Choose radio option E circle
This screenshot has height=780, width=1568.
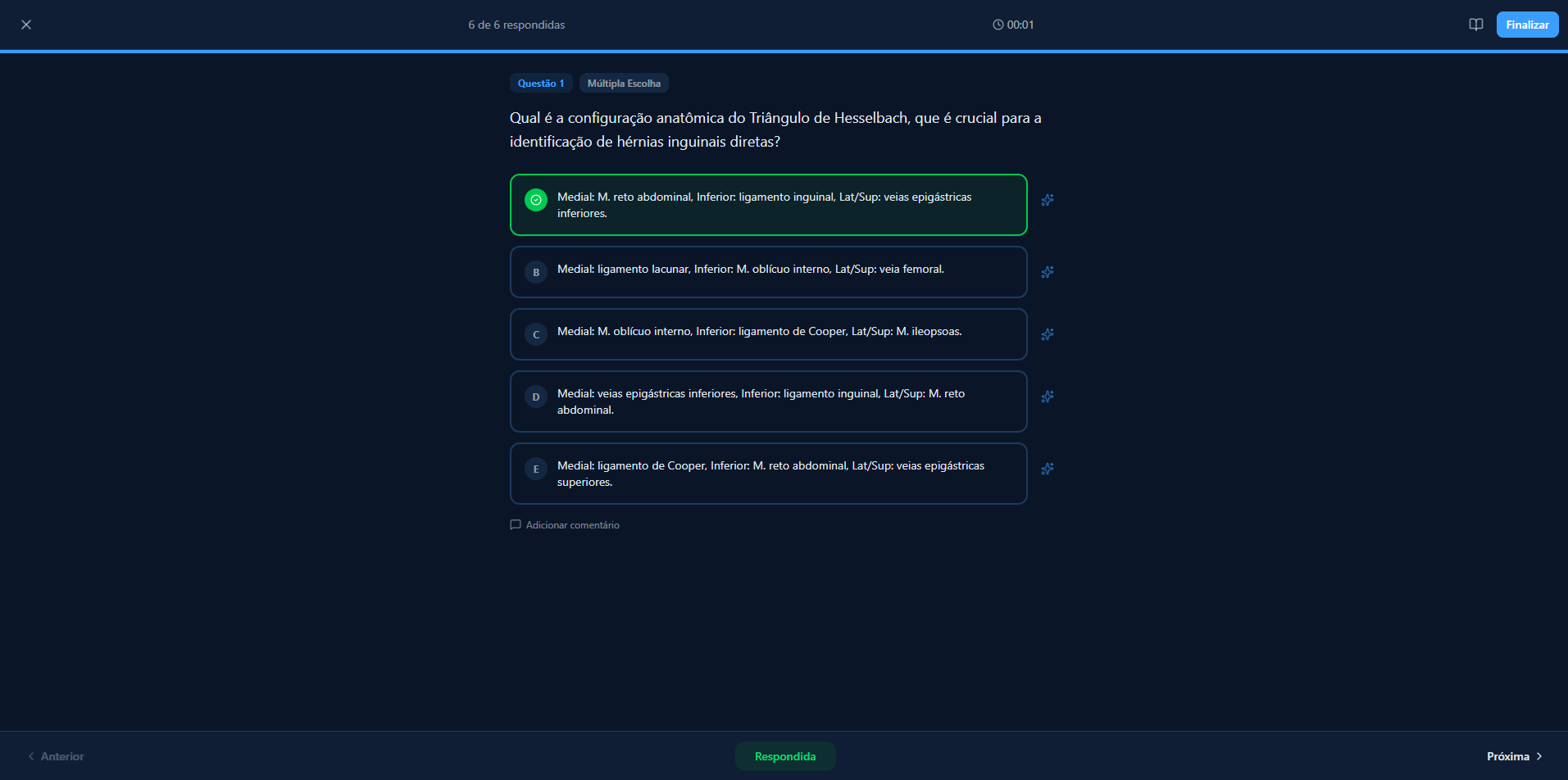point(536,469)
